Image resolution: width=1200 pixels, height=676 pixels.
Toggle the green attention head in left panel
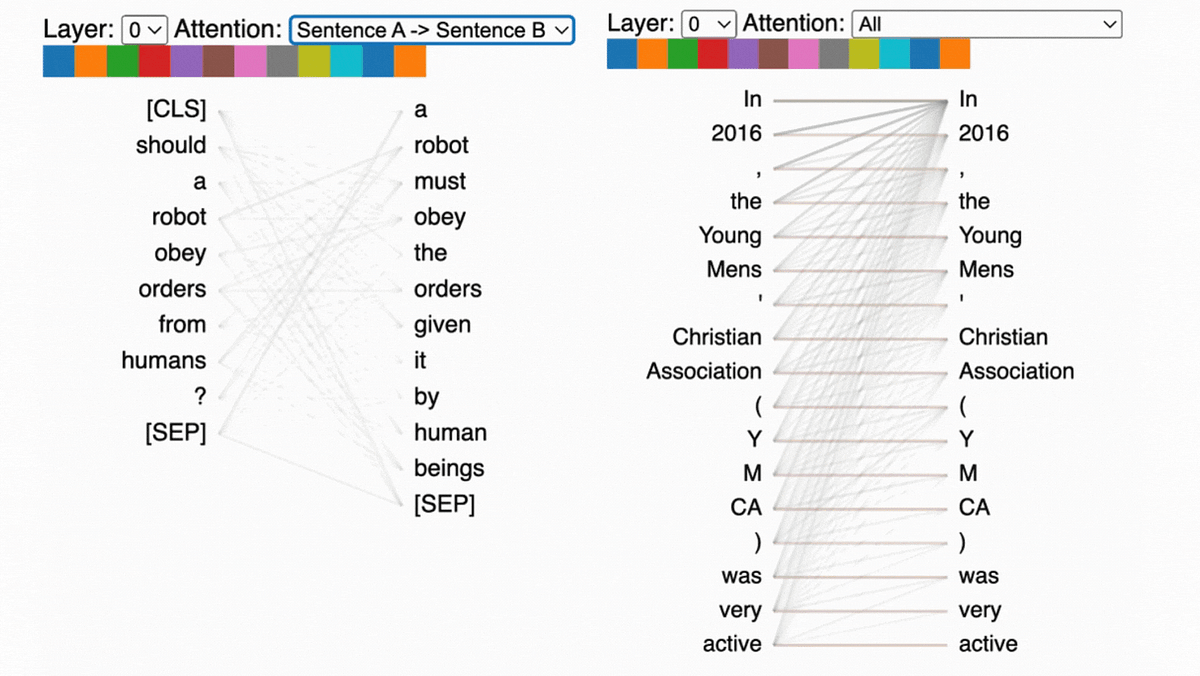pyautogui.click(x=122, y=60)
